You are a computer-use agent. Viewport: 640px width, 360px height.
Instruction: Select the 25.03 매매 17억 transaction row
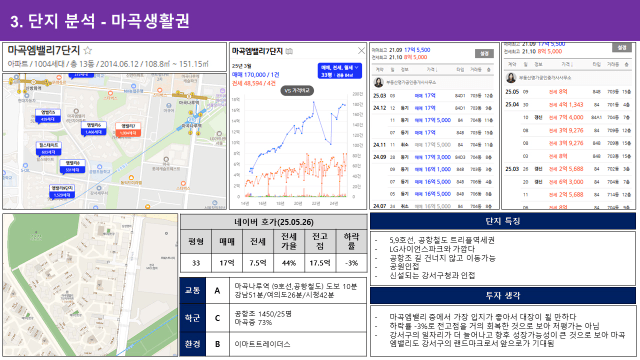click(x=433, y=96)
